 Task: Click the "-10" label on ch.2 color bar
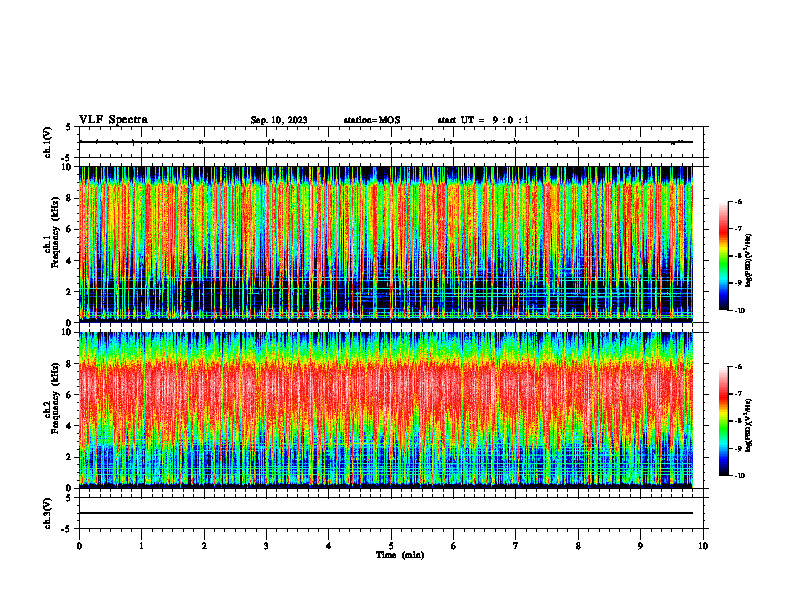[739, 475]
